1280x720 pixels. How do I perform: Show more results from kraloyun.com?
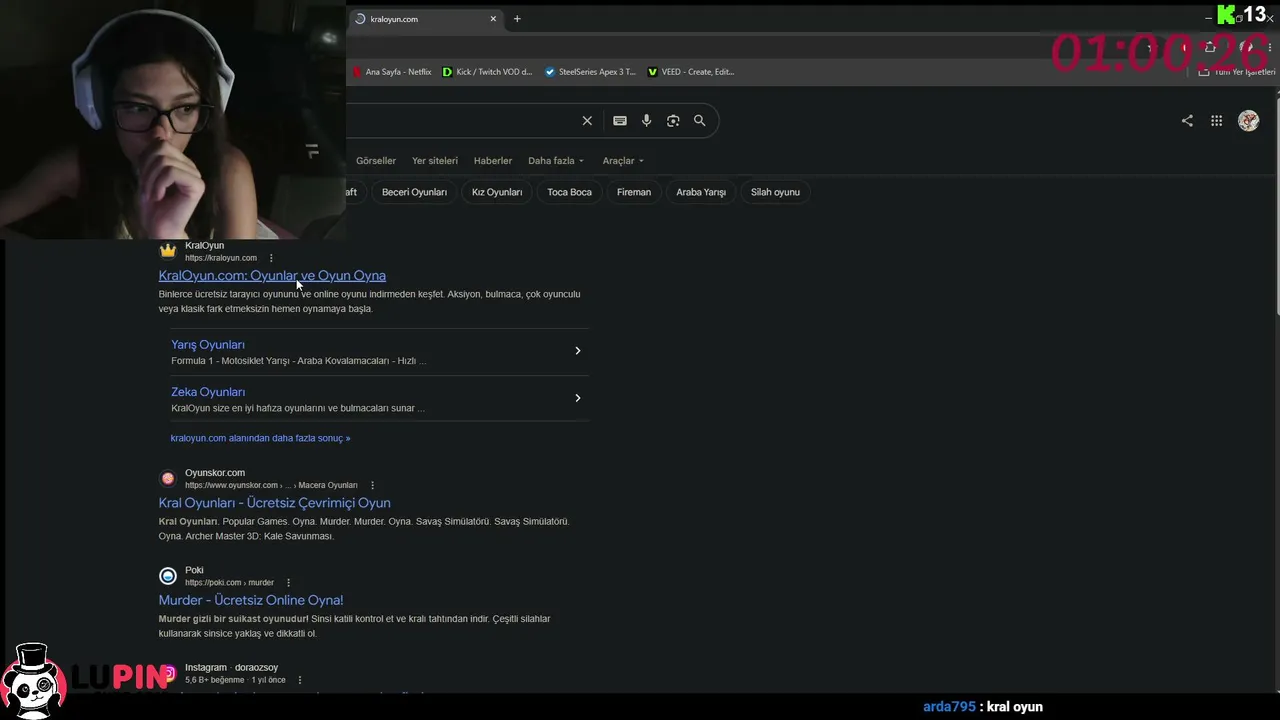(x=260, y=438)
